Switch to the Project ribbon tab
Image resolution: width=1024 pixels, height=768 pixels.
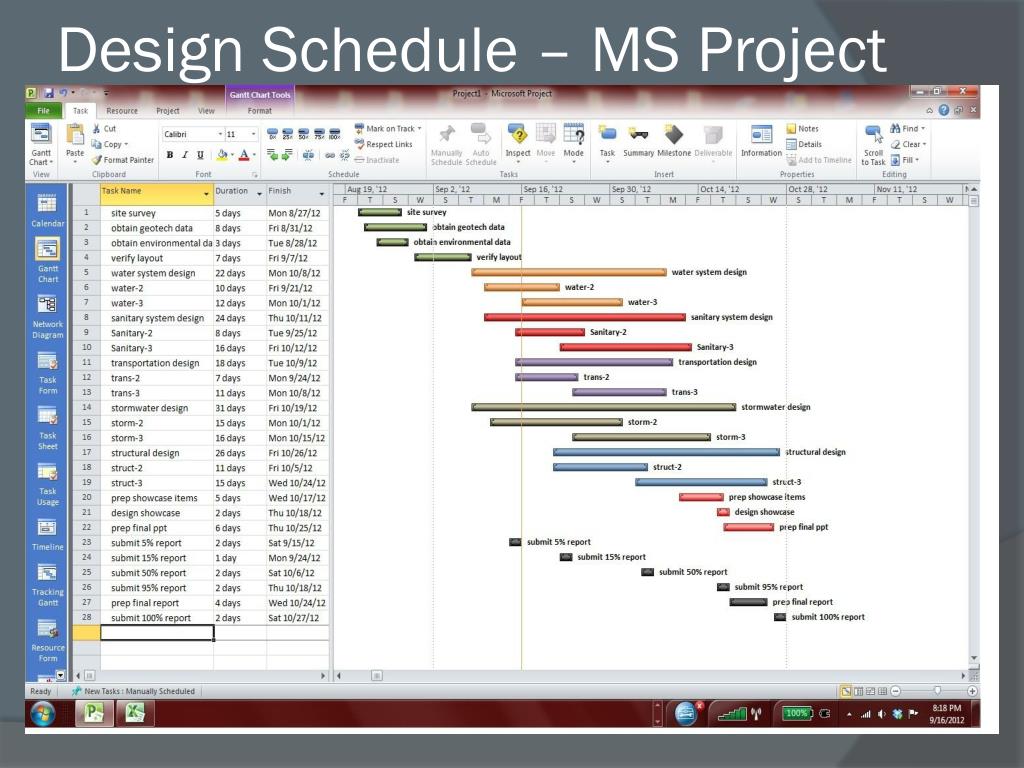[168, 111]
